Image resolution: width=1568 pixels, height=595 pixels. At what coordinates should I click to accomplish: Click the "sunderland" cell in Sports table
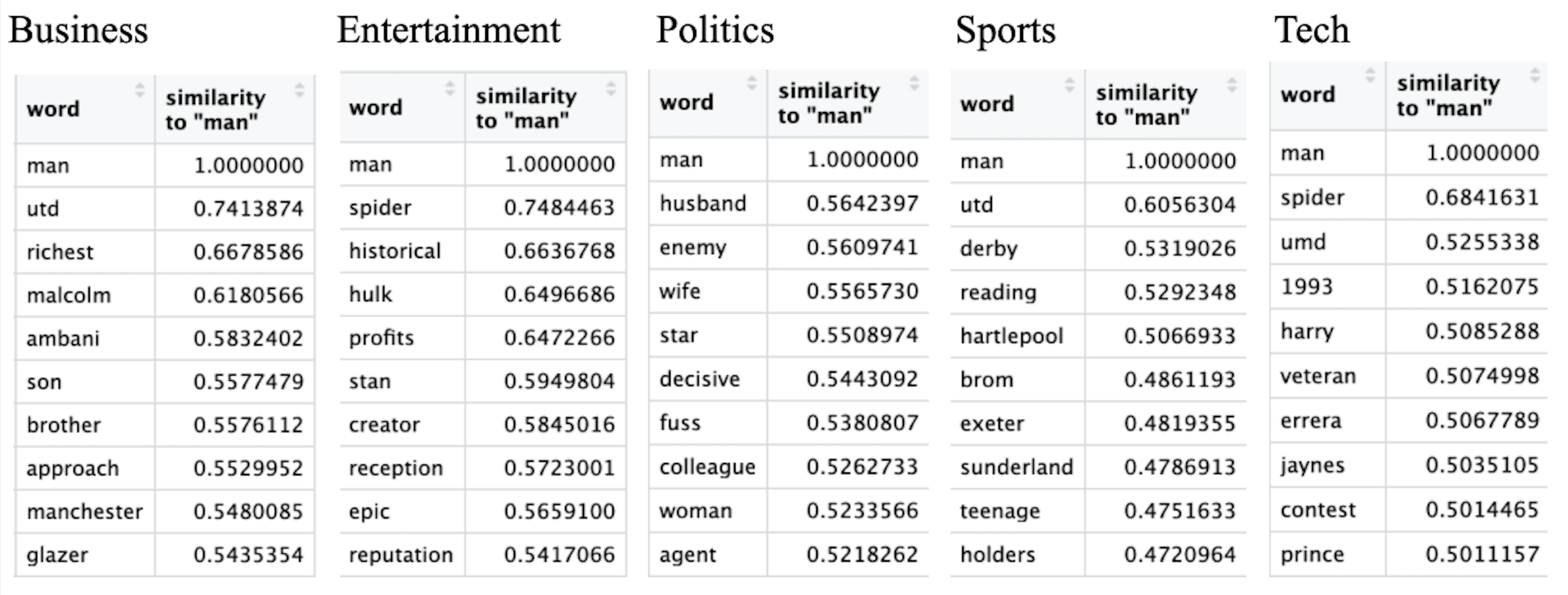(1016, 467)
